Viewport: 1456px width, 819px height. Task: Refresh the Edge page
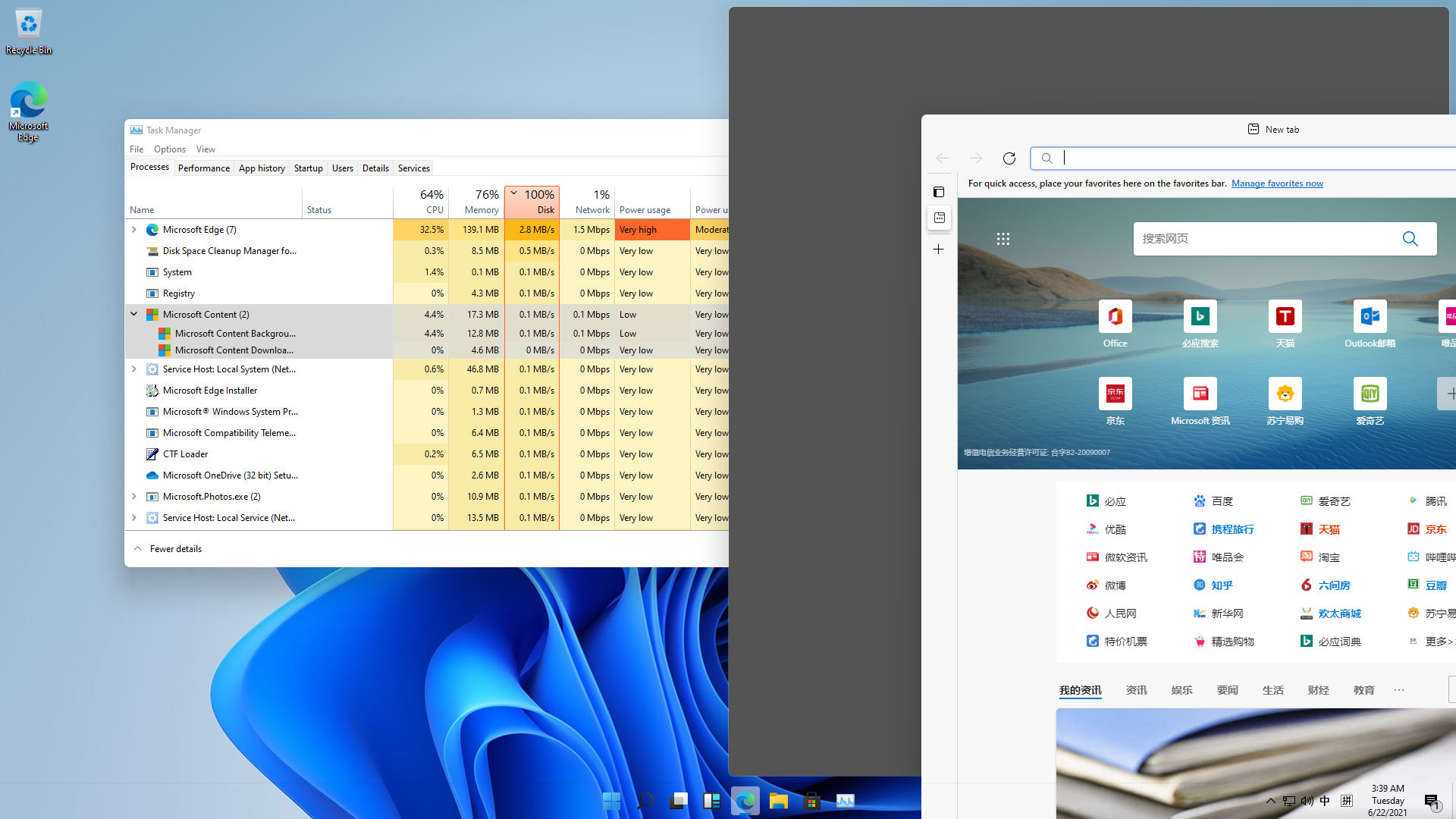[x=1009, y=158]
